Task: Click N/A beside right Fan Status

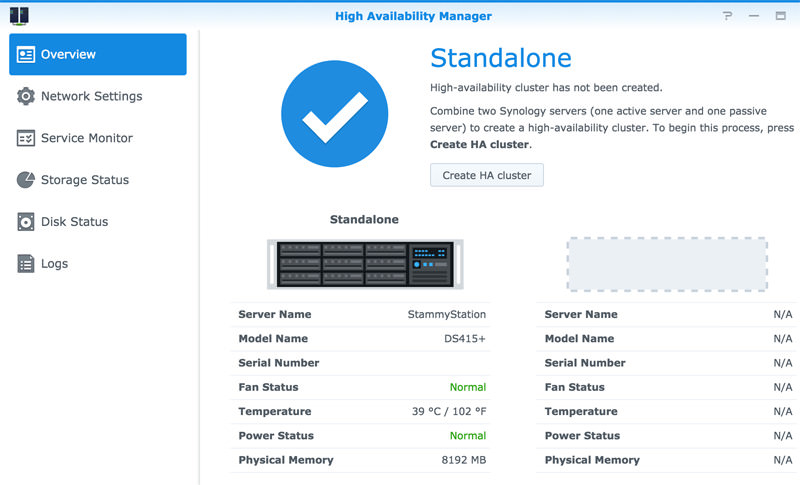Action: click(x=783, y=388)
